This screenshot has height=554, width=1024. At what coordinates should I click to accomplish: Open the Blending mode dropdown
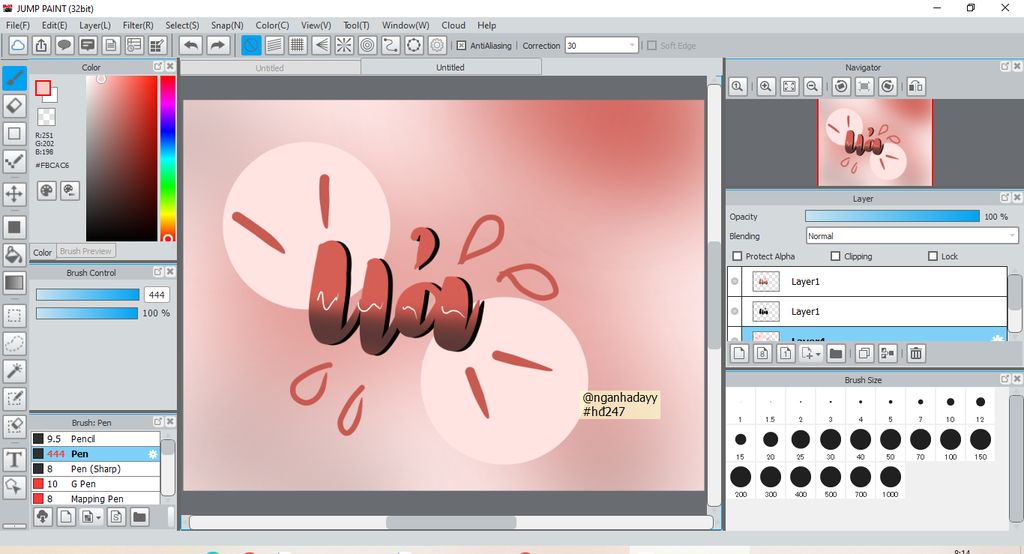[912, 236]
